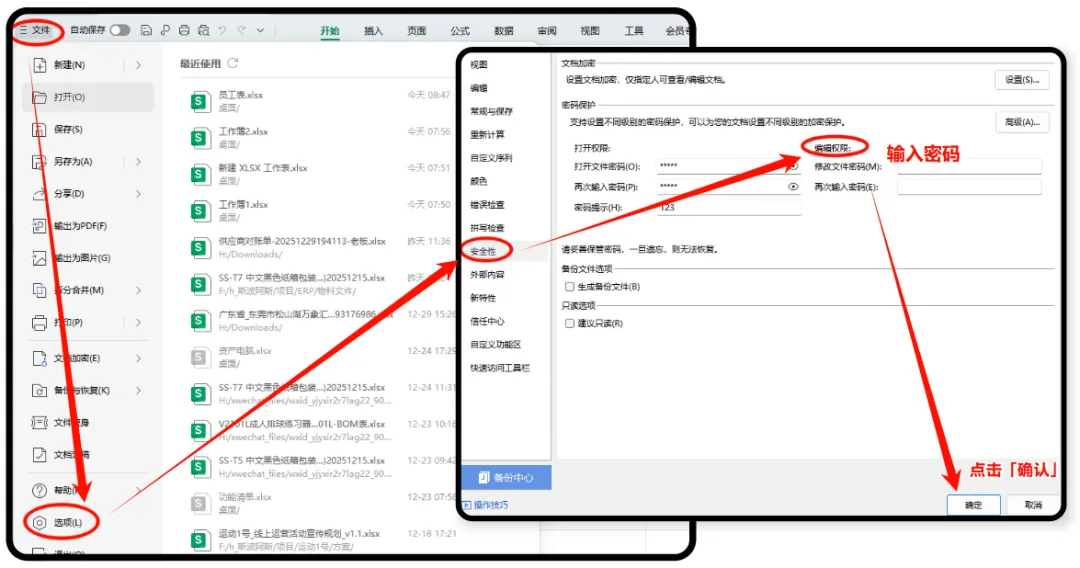Click the 输出为图片(G) icon
Viewport: 1080px width, 568px height.
(x=39, y=258)
